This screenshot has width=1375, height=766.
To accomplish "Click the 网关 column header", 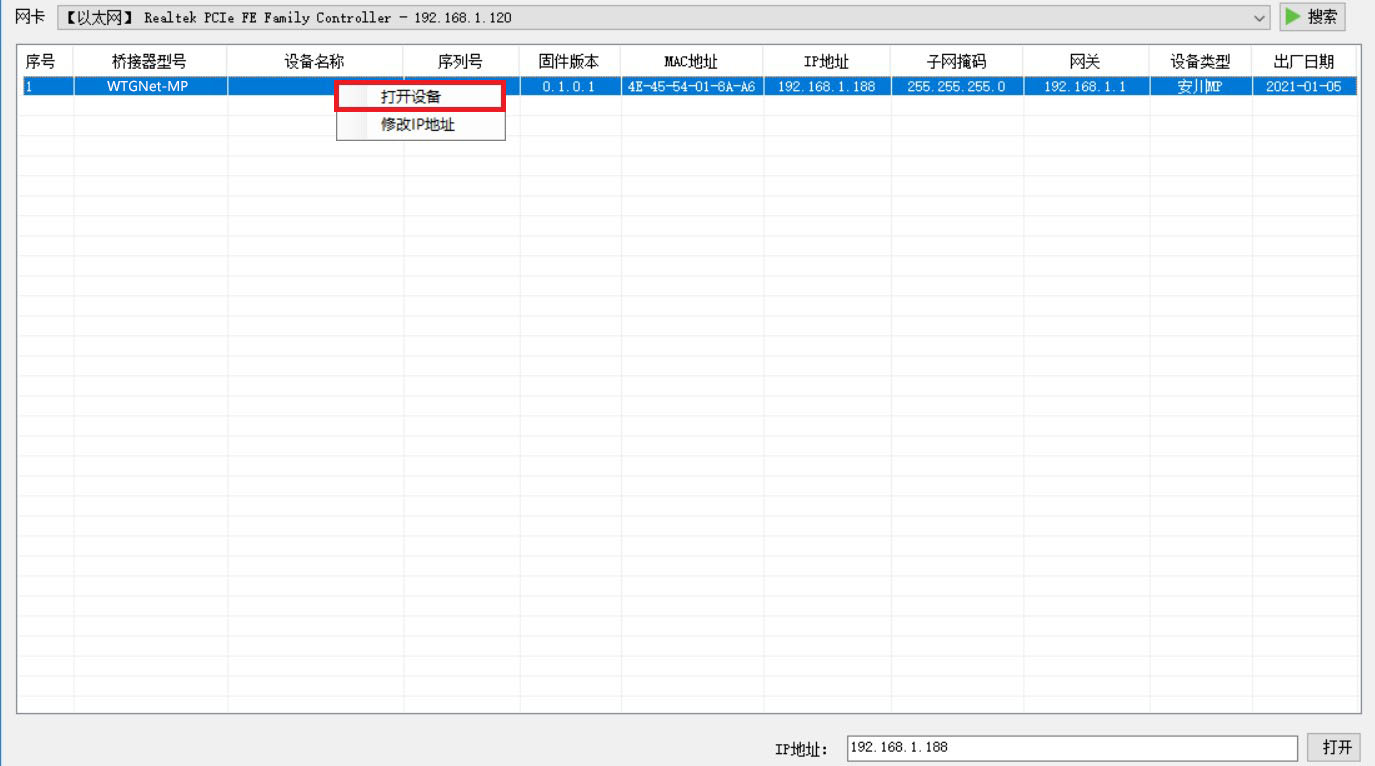I will 1085,61.
